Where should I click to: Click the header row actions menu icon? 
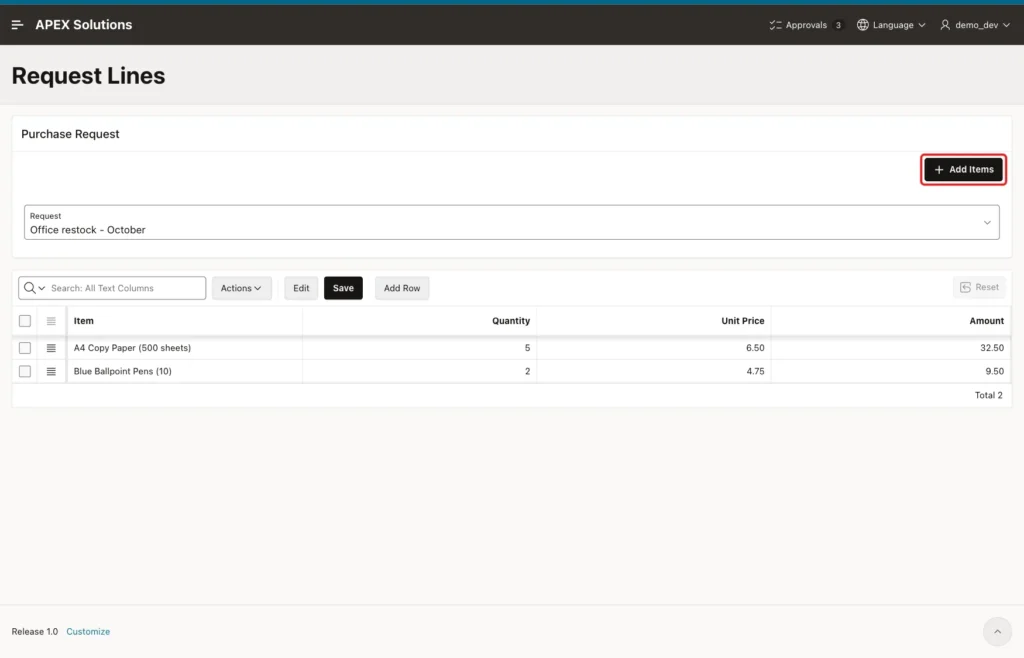coord(51,321)
